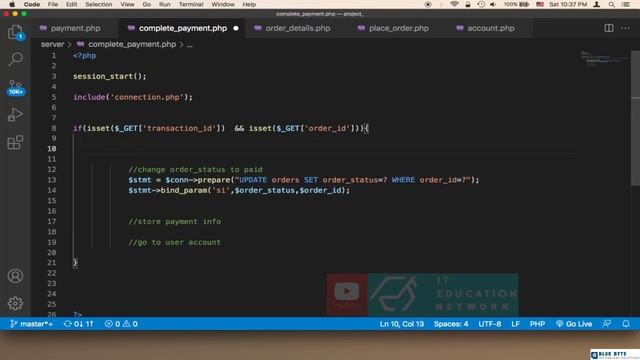The width and height of the screenshot is (640, 360).
Task: Change indentation via Spaces: 4
Action: 451,324
